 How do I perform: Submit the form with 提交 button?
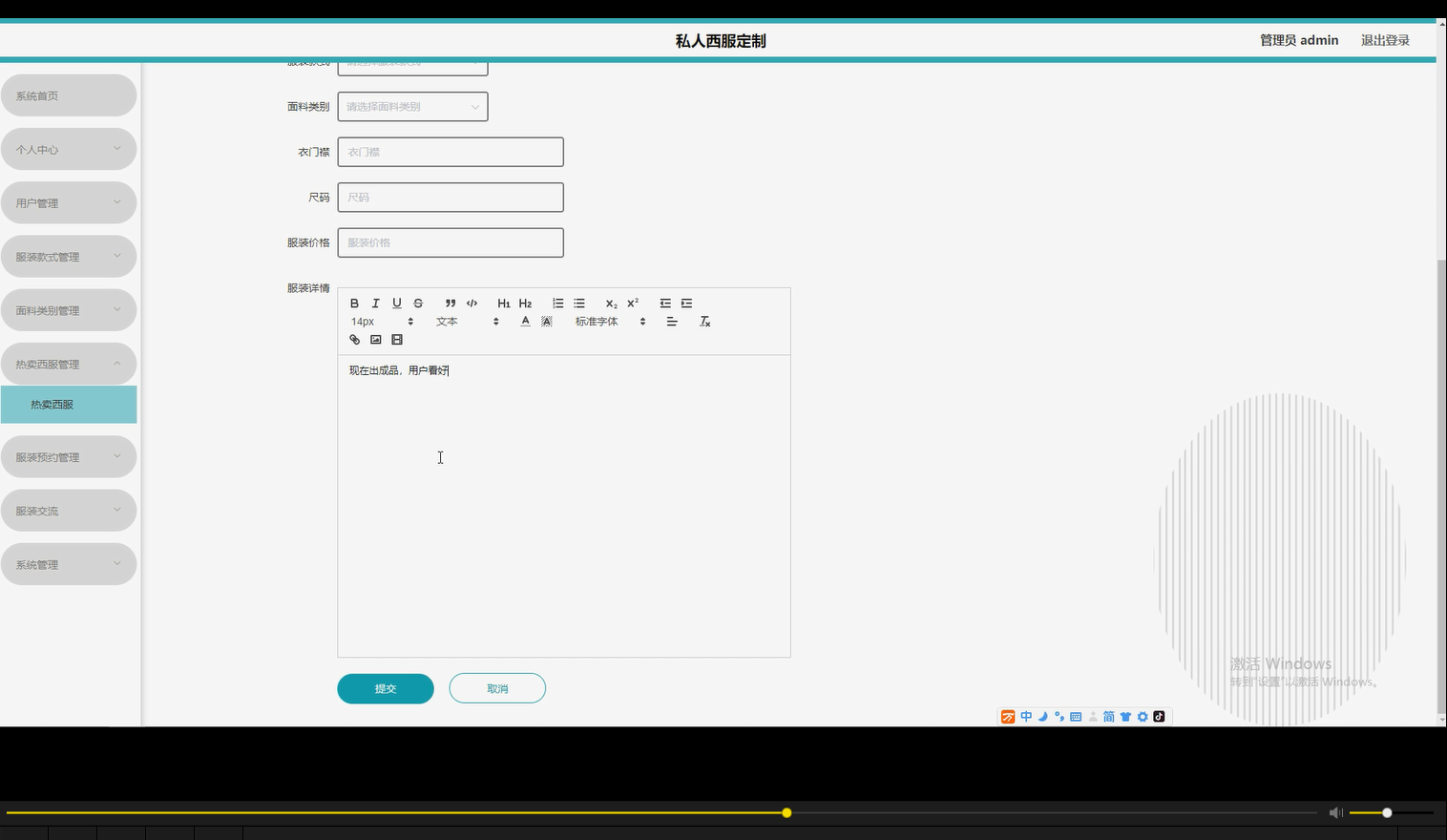[x=385, y=687]
